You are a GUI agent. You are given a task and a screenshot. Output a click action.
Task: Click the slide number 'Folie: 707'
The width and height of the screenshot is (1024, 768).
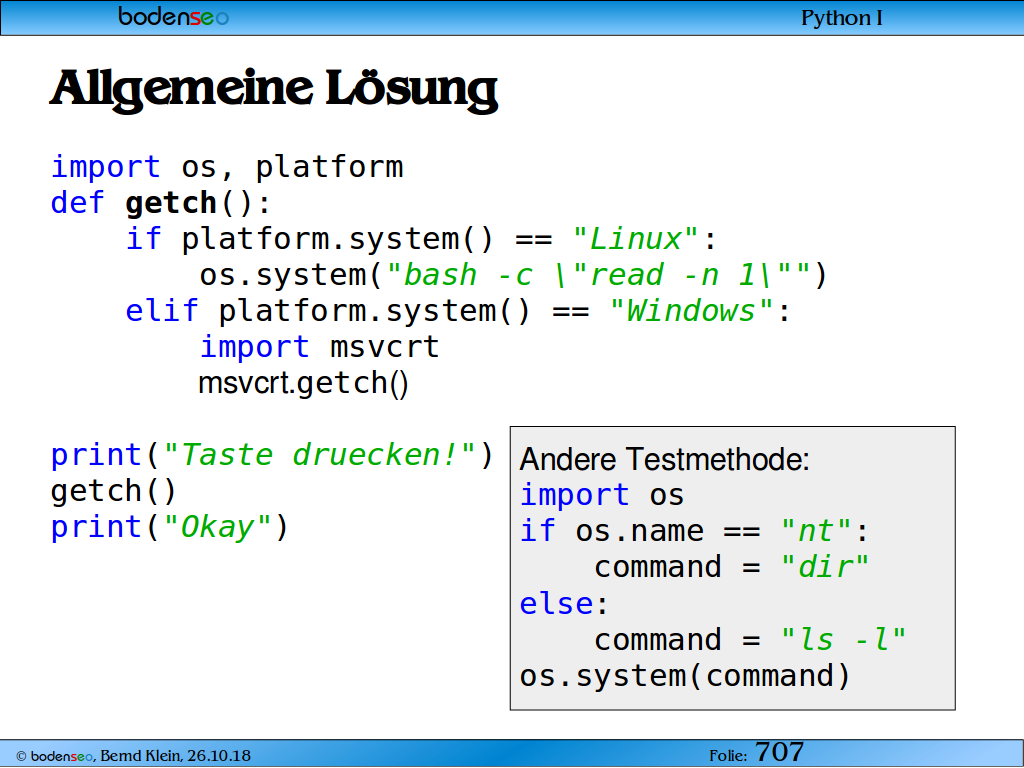pos(756,752)
